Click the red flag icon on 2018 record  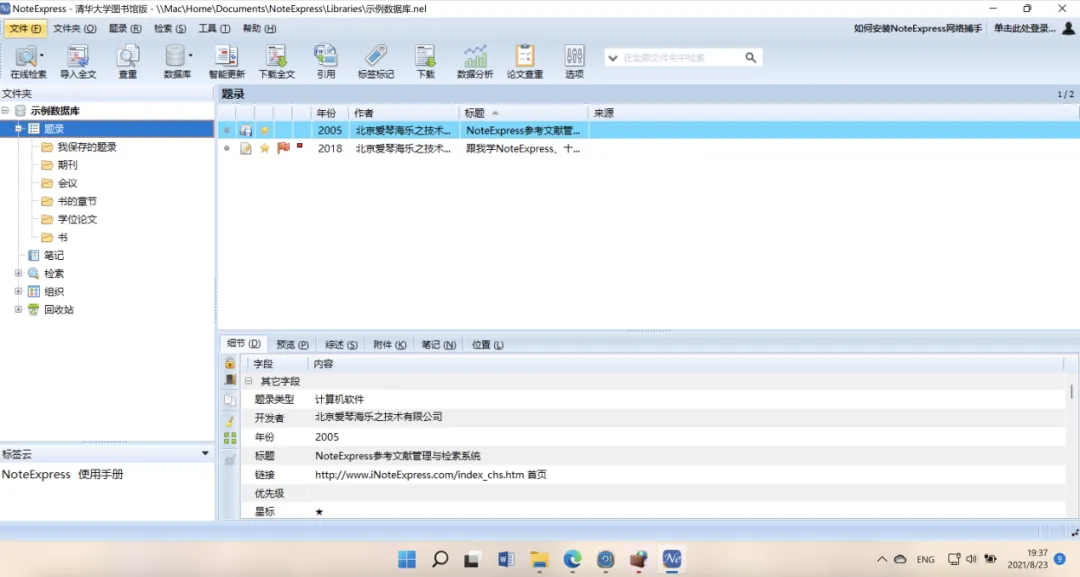coord(283,148)
